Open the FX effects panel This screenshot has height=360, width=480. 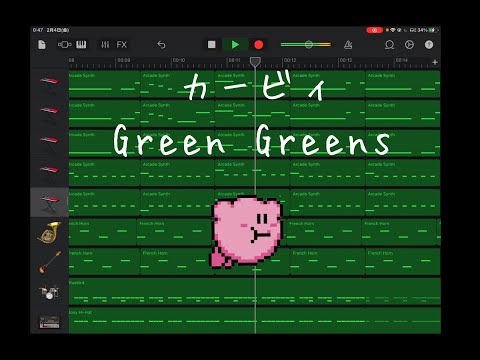point(122,45)
